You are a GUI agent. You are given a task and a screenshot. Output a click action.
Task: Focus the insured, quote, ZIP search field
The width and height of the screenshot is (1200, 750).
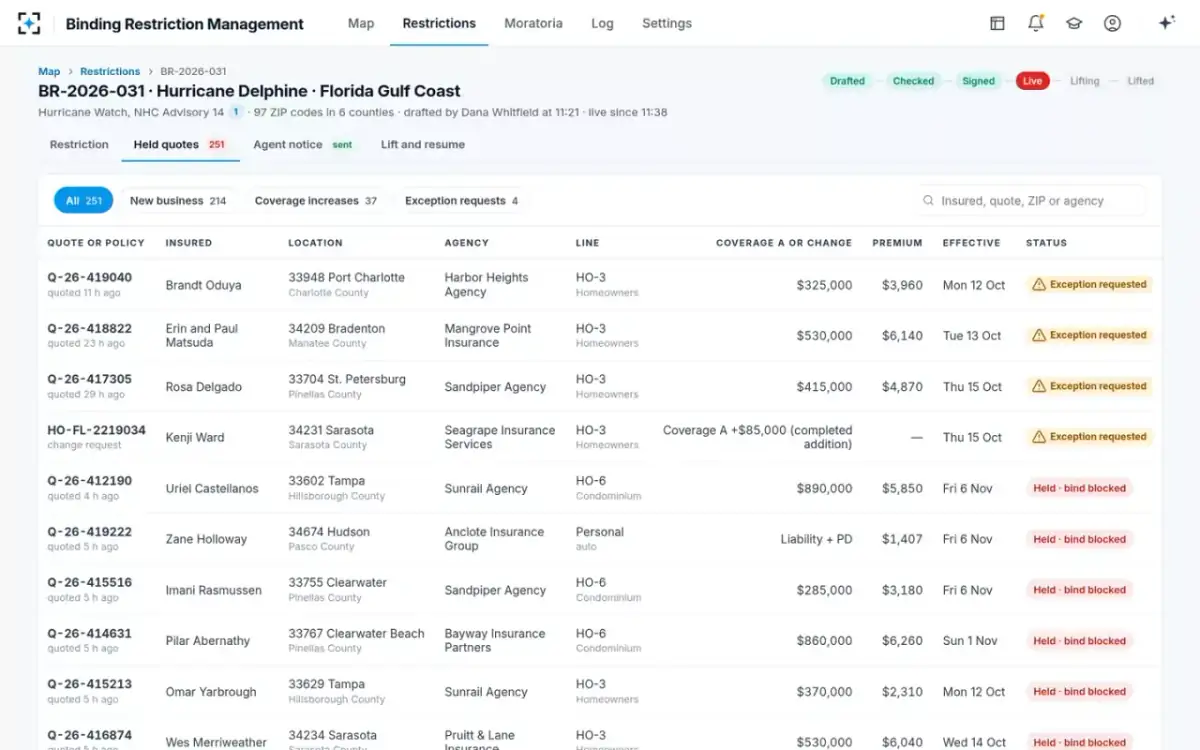pos(1031,201)
